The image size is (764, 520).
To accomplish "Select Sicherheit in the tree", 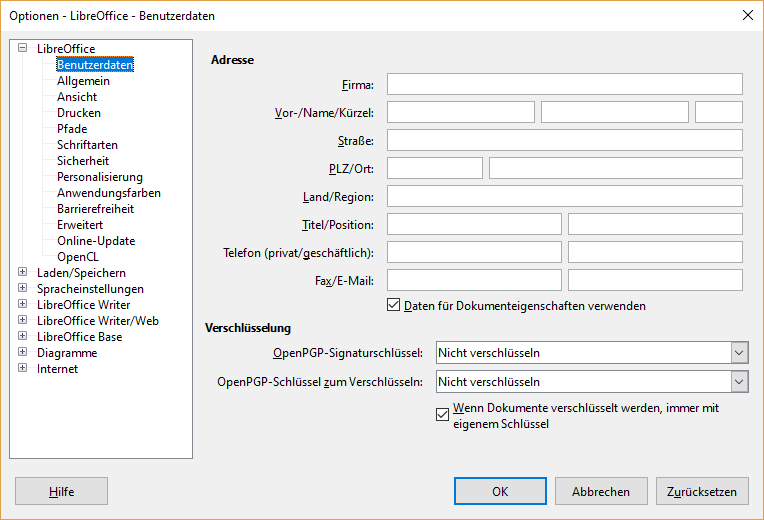I will click(x=83, y=161).
